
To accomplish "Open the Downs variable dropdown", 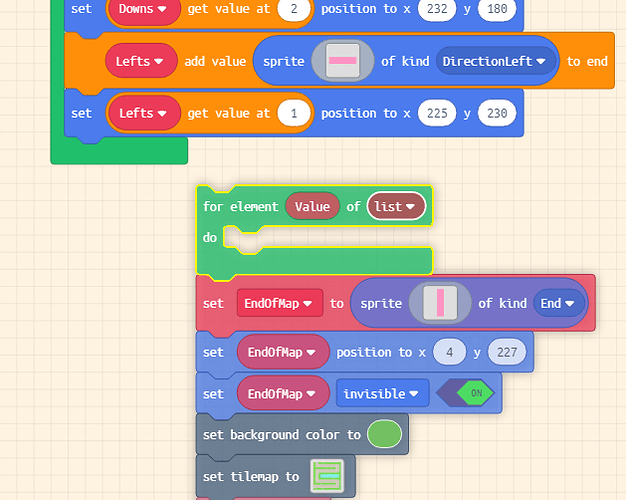I will pyautogui.click(x=143, y=10).
